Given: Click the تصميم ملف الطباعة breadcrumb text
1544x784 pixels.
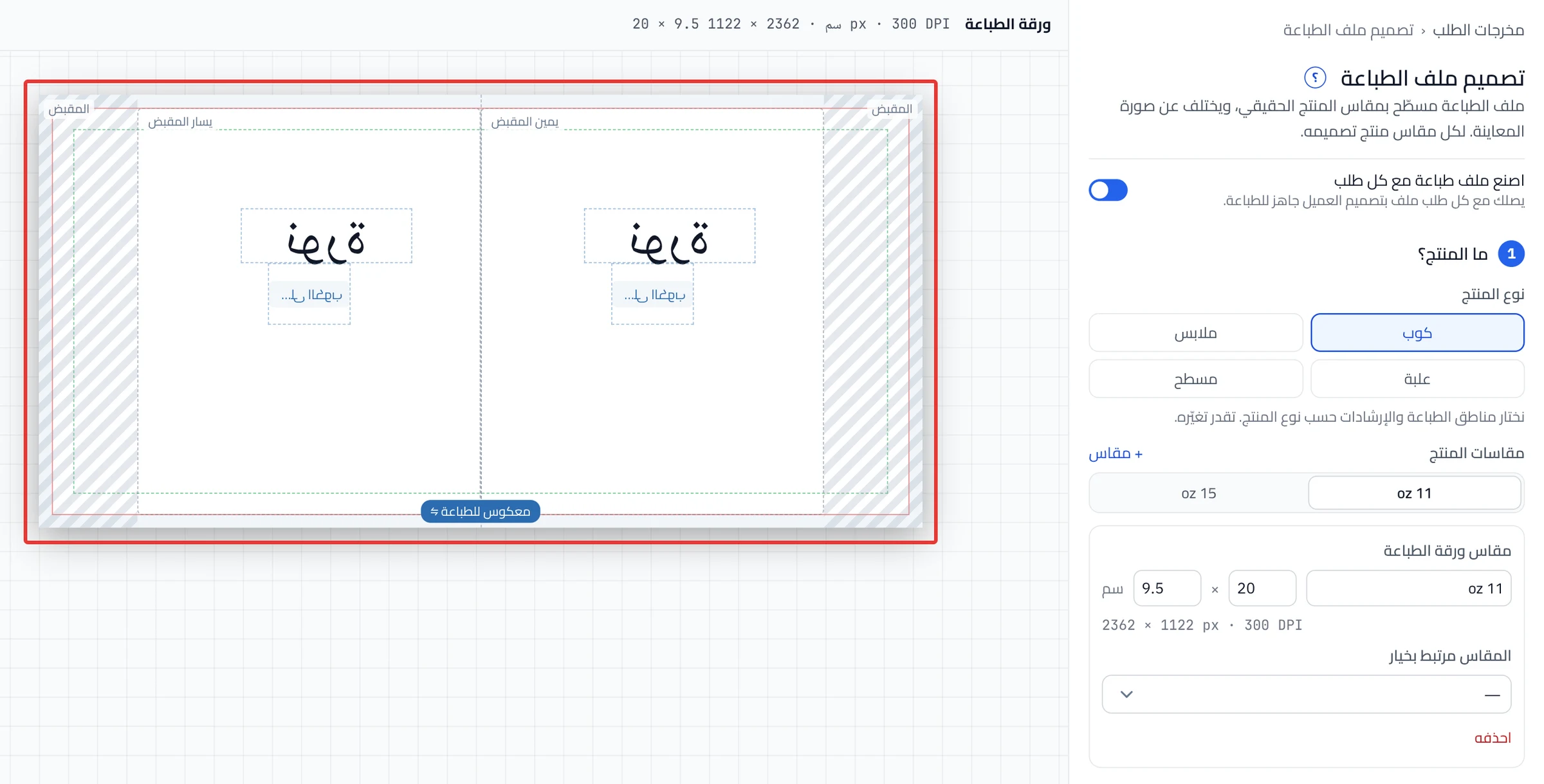Looking at the screenshot, I should [1348, 30].
